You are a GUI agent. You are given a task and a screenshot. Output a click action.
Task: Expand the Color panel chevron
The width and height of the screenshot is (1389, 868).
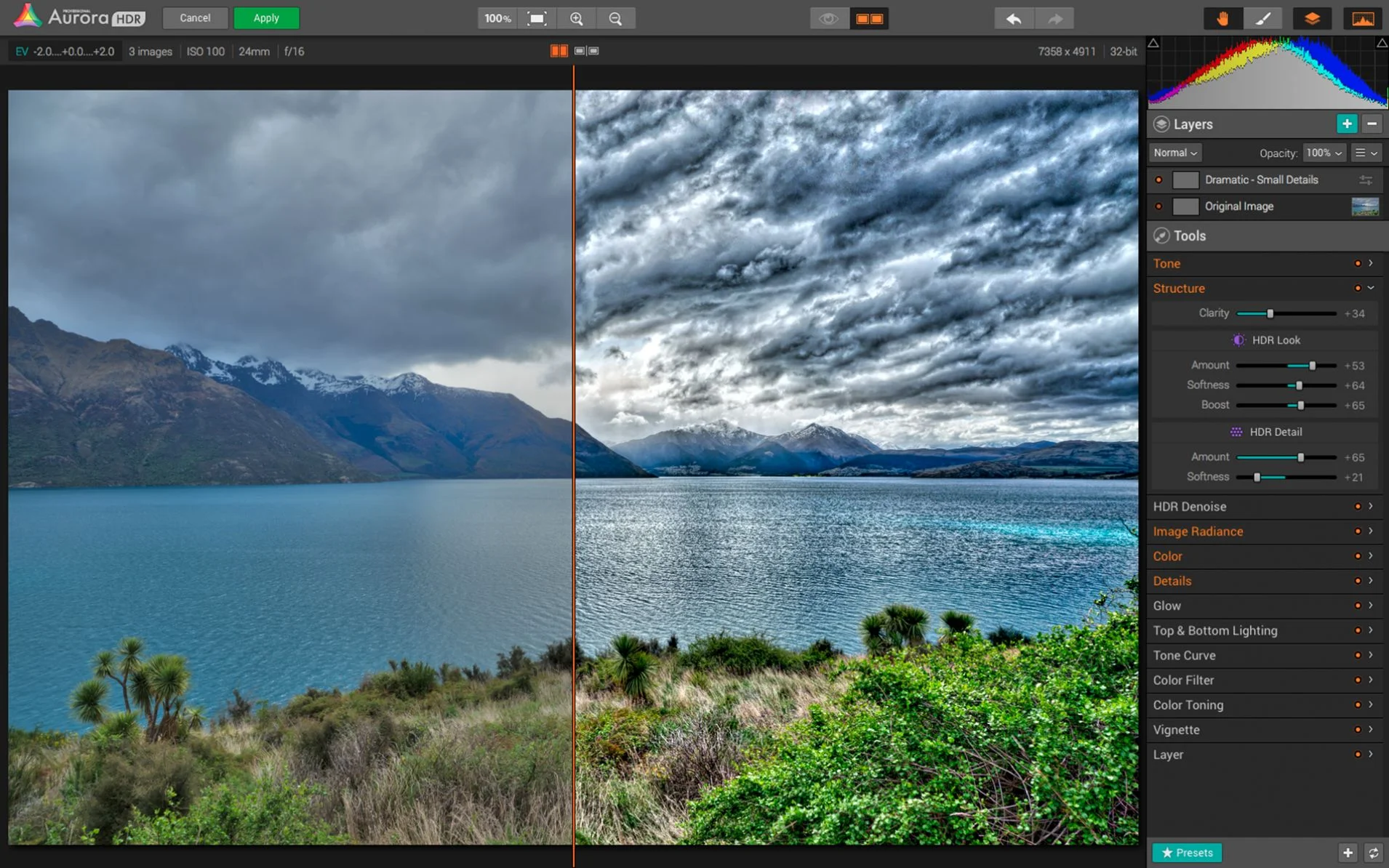tap(1371, 556)
